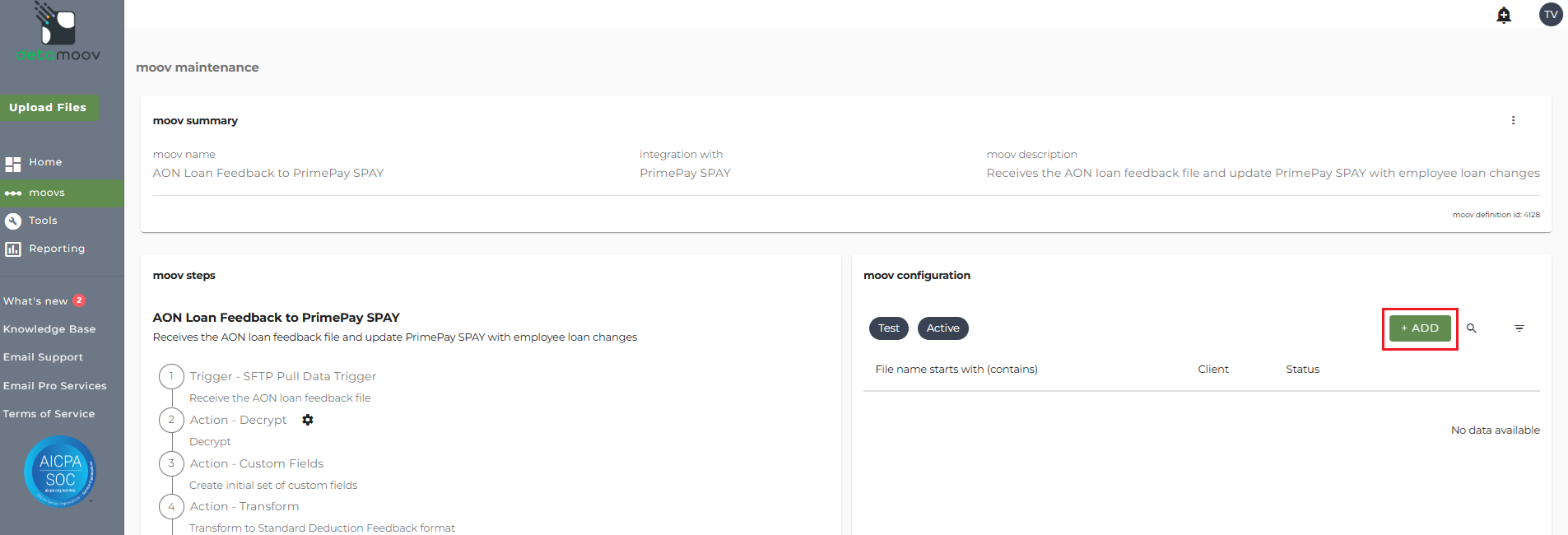Screen dimensions: 1568x535
Task: Click 'No data available' message
Action: pos(1495,430)
